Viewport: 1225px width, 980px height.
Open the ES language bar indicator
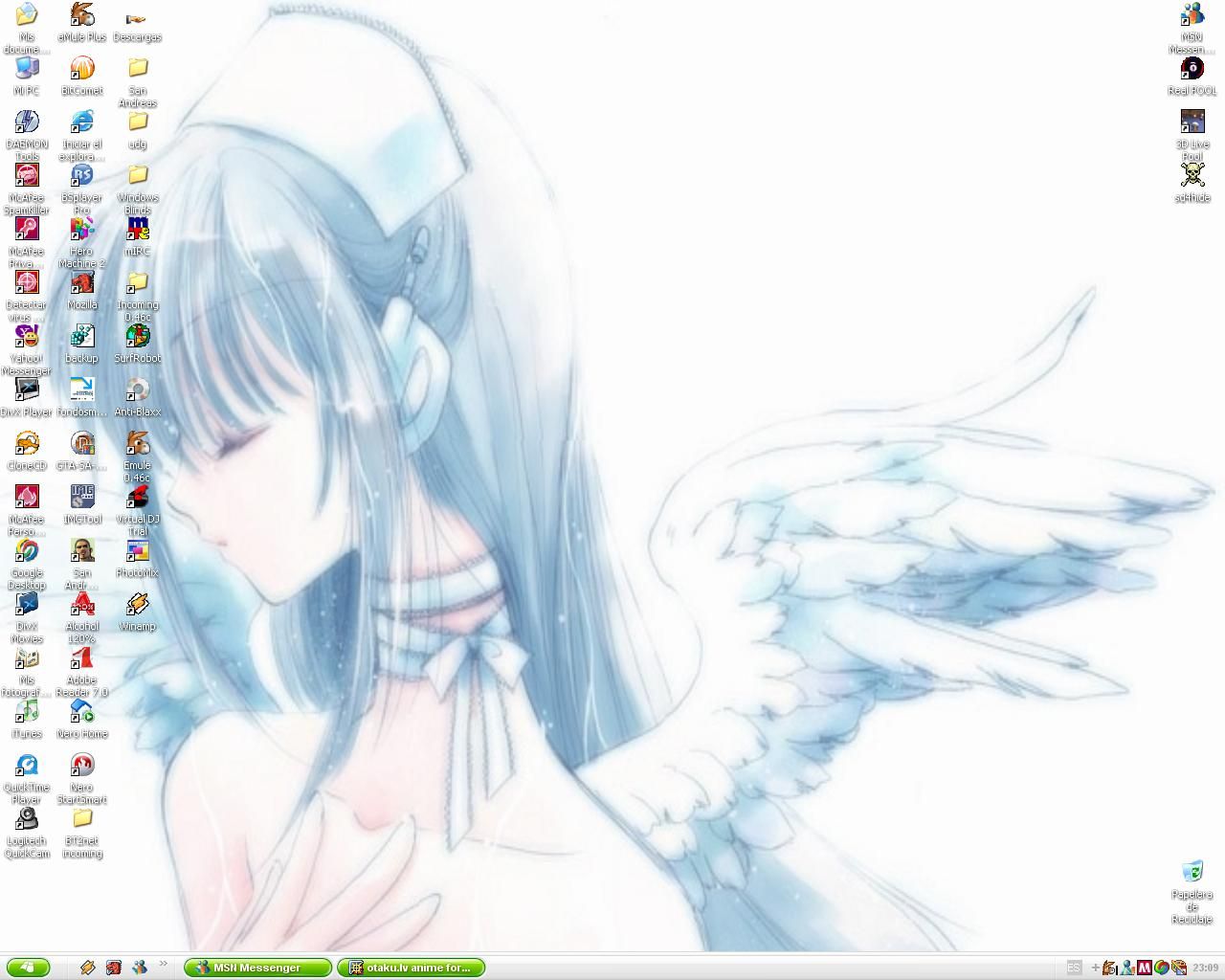(x=1074, y=968)
